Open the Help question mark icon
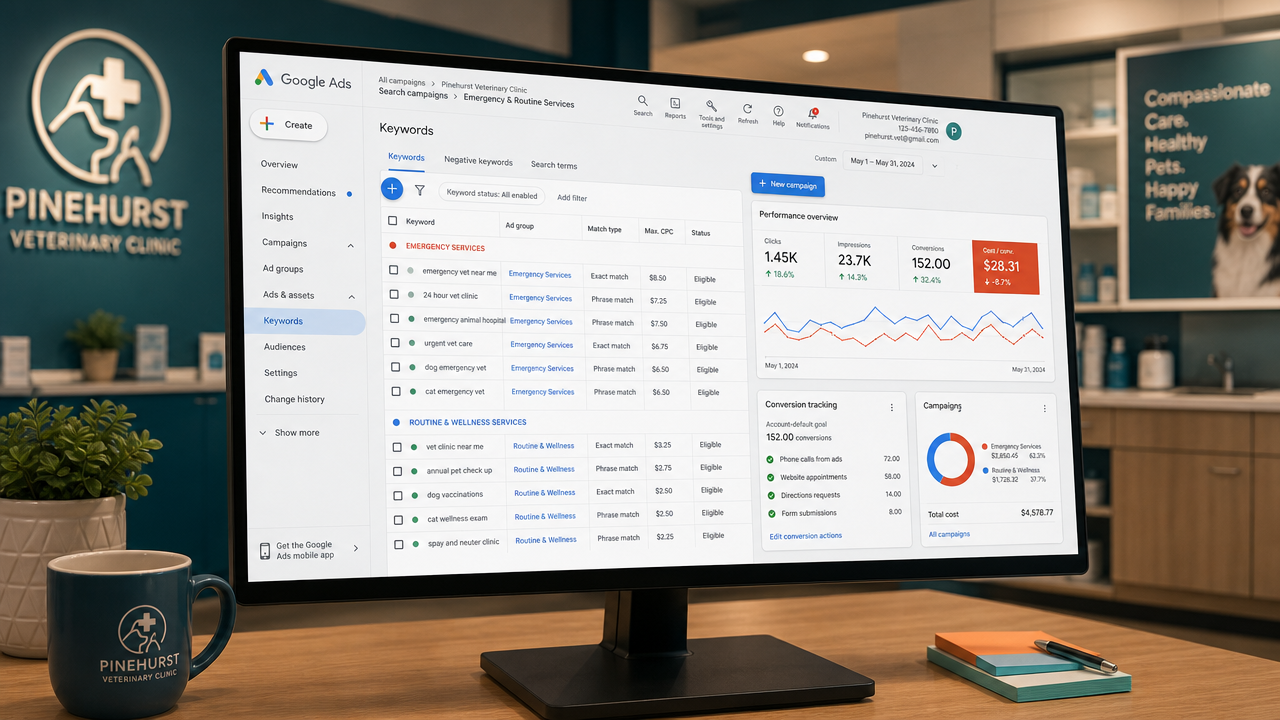This screenshot has height=720, width=1280. (x=778, y=111)
